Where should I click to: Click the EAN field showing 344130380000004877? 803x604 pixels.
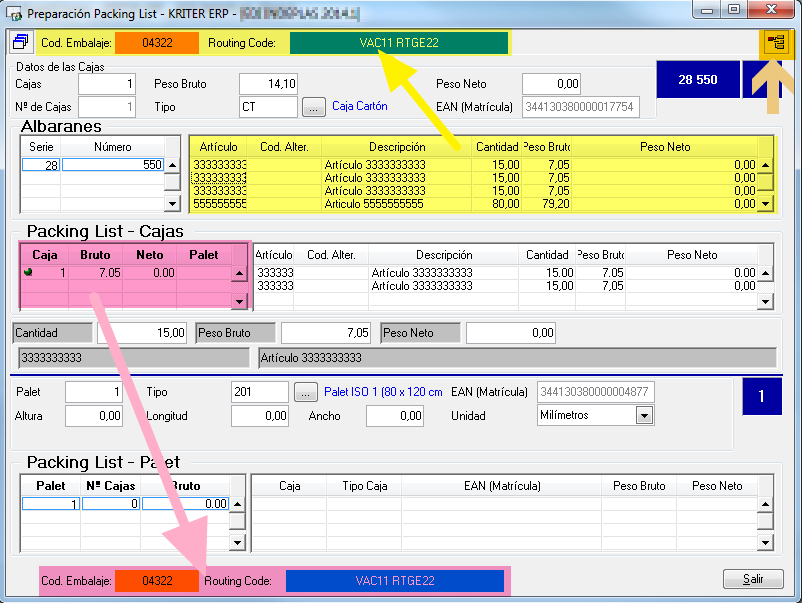pyautogui.click(x=596, y=392)
